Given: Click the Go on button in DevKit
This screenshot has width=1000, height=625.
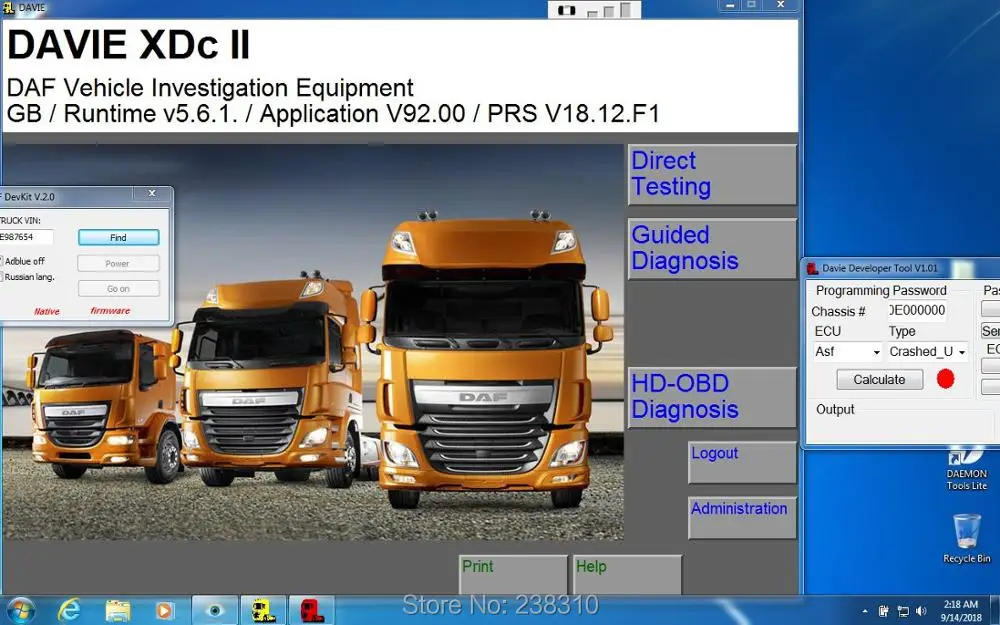Looking at the screenshot, I should tap(119, 289).
